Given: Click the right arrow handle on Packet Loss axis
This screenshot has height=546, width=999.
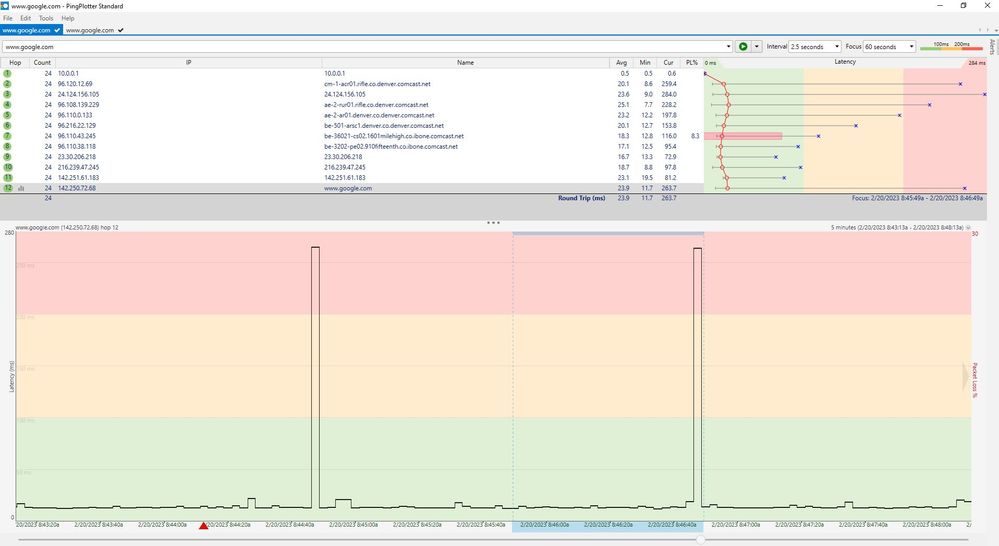Looking at the screenshot, I should [x=965, y=377].
